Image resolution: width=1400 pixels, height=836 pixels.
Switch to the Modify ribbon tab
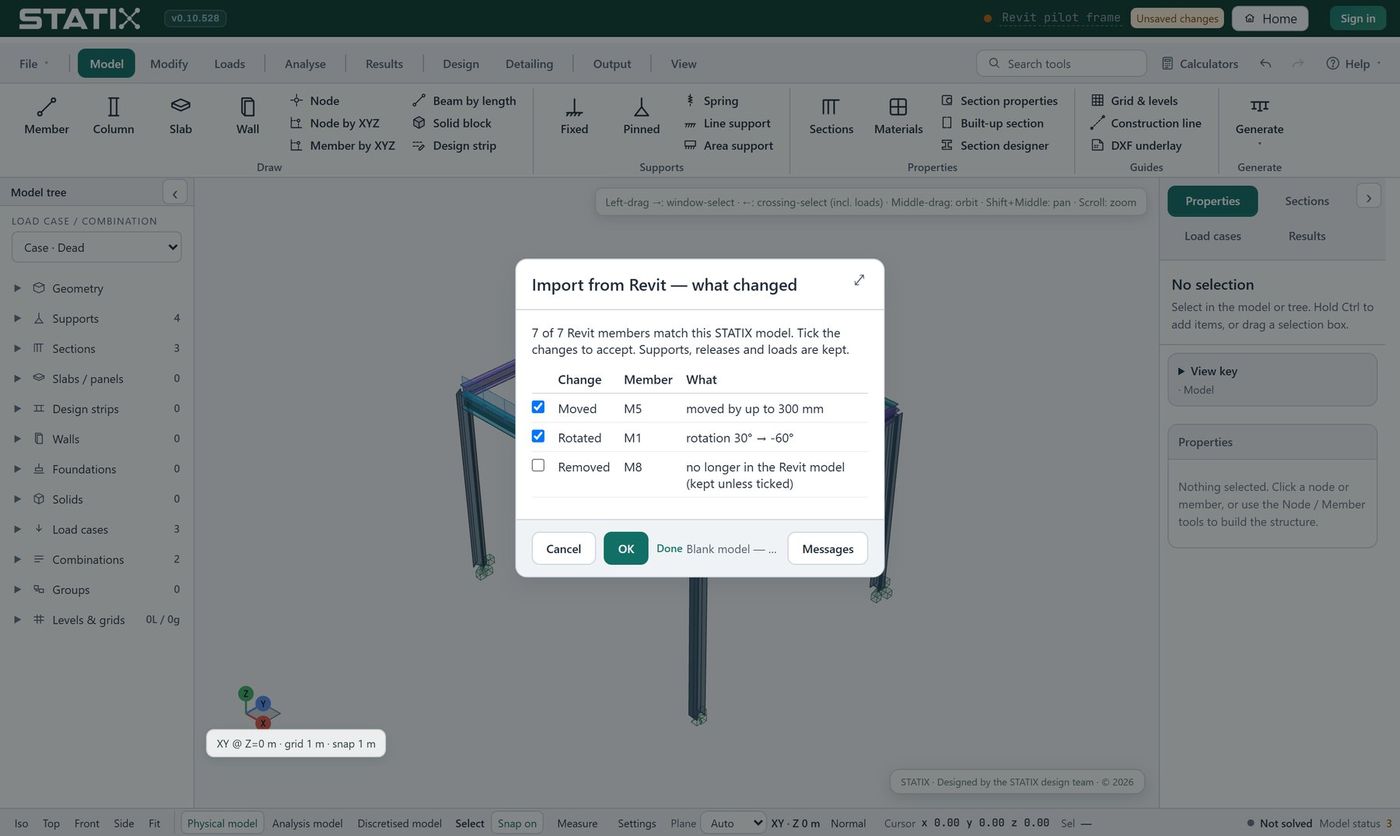pyautogui.click(x=169, y=63)
